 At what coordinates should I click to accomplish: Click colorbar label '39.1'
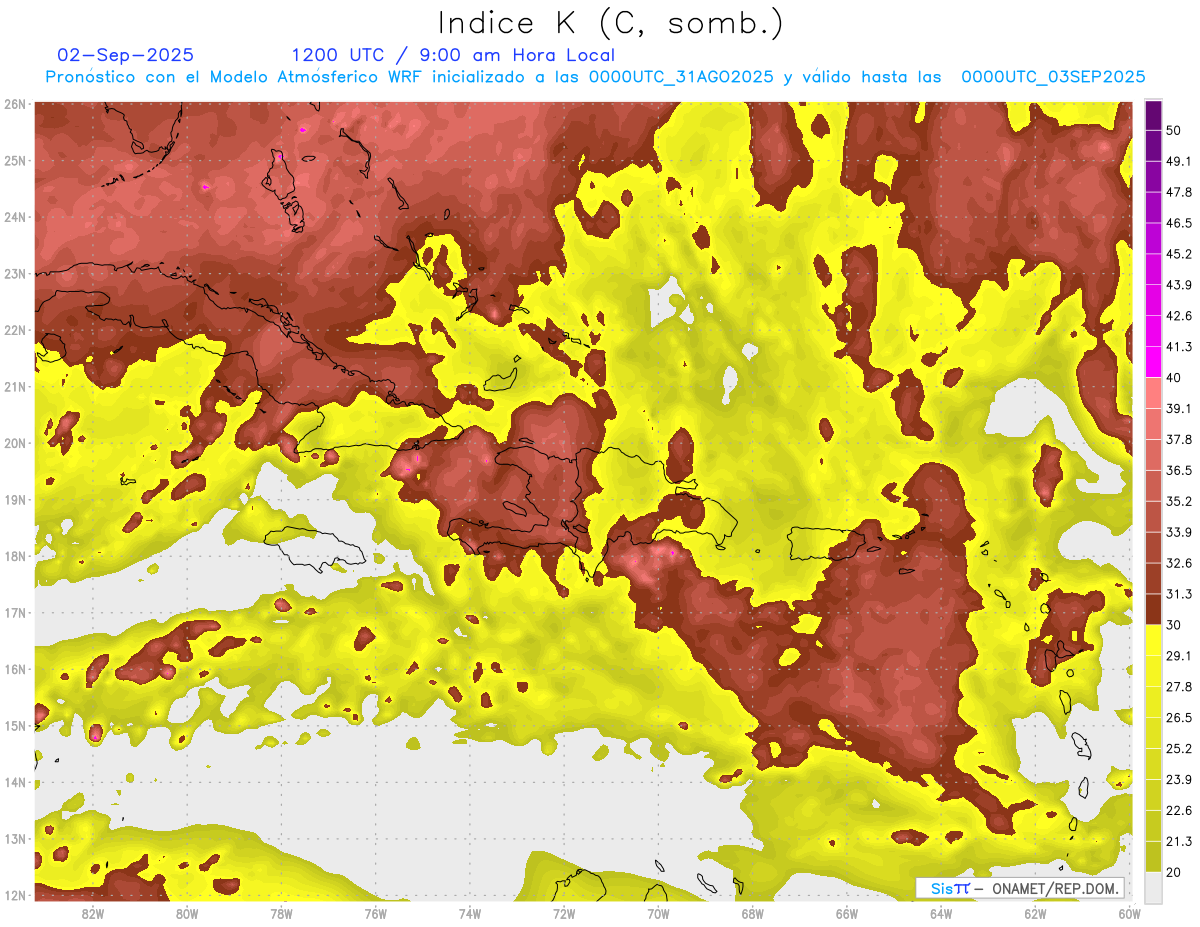tap(1179, 409)
